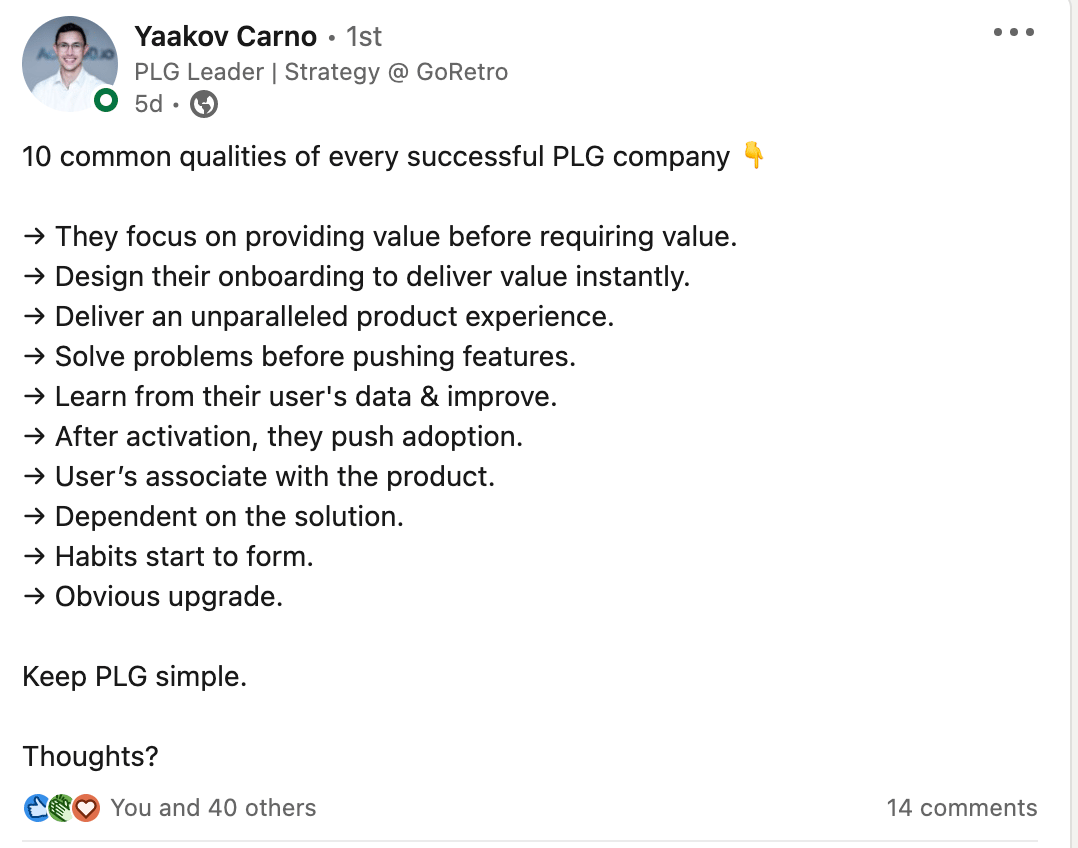This screenshot has height=848, width=1078.
Task: Click the green Celebrate reaction icon
Action: click(x=62, y=808)
